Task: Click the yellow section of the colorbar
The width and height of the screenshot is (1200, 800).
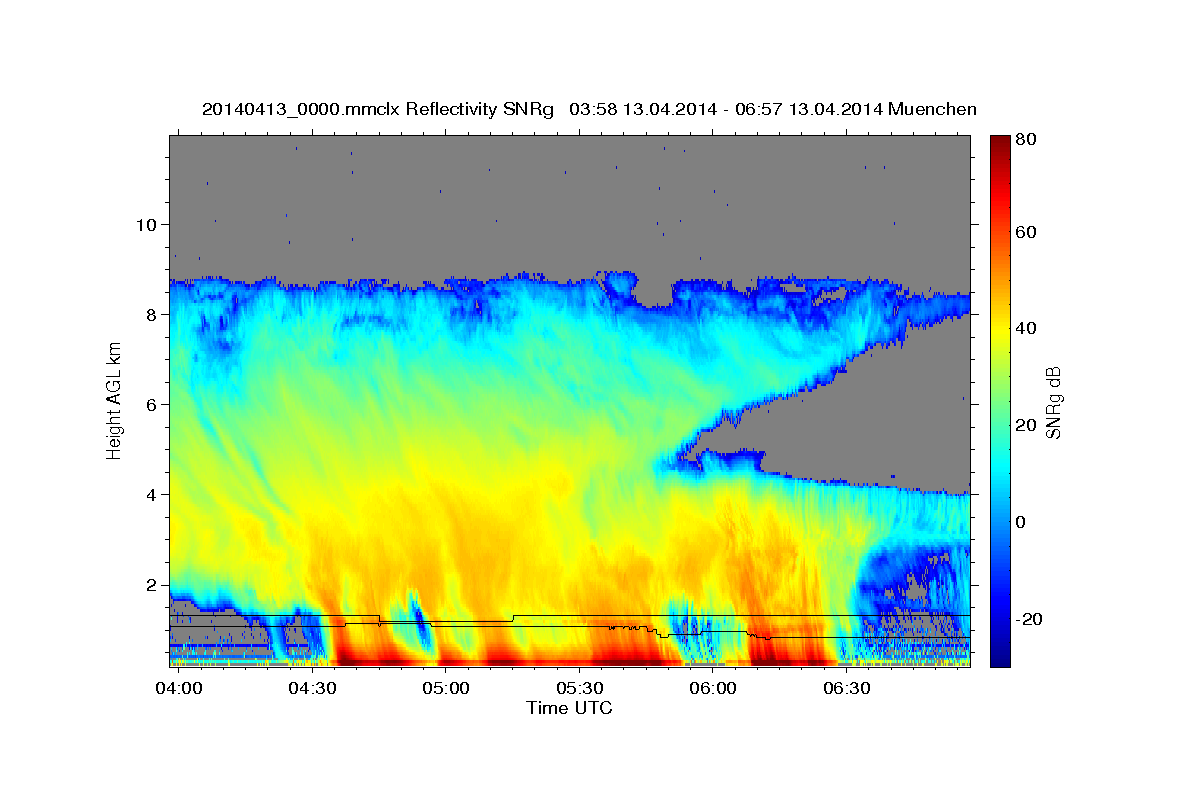Action: coord(999,329)
